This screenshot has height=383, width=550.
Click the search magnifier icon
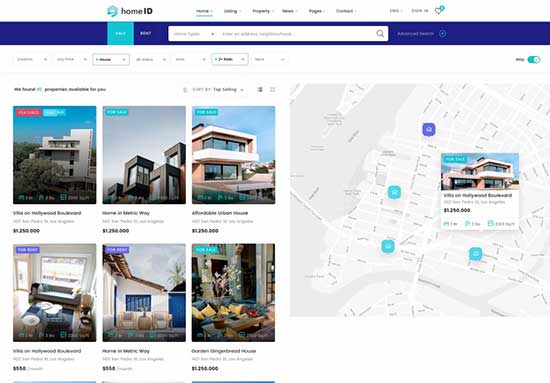click(380, 34)
